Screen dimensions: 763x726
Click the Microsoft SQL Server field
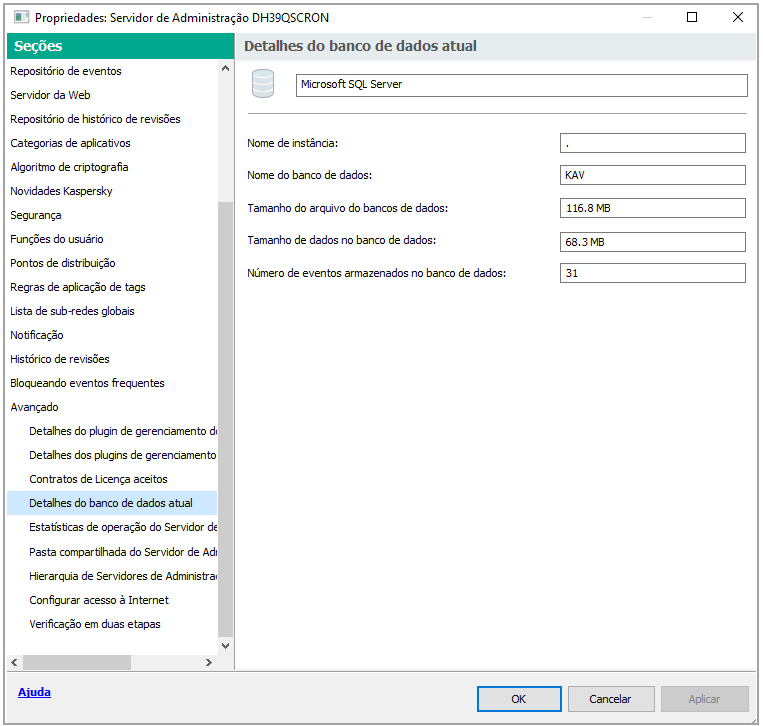[521, 85]
